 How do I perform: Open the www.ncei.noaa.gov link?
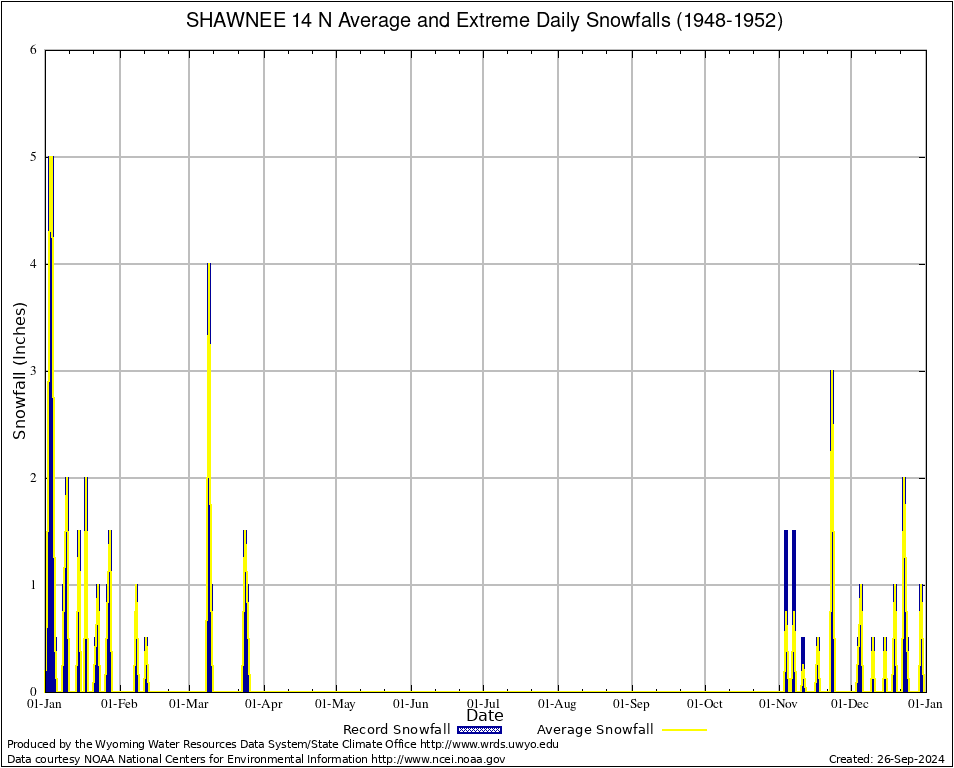tap(438, 759)
